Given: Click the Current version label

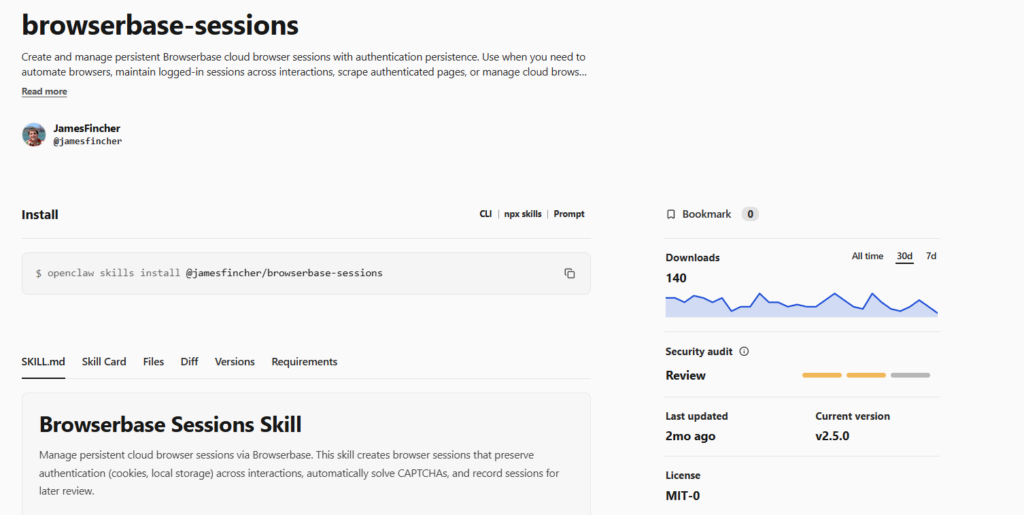Looking at the screenshot, I should tap(852, 416).
